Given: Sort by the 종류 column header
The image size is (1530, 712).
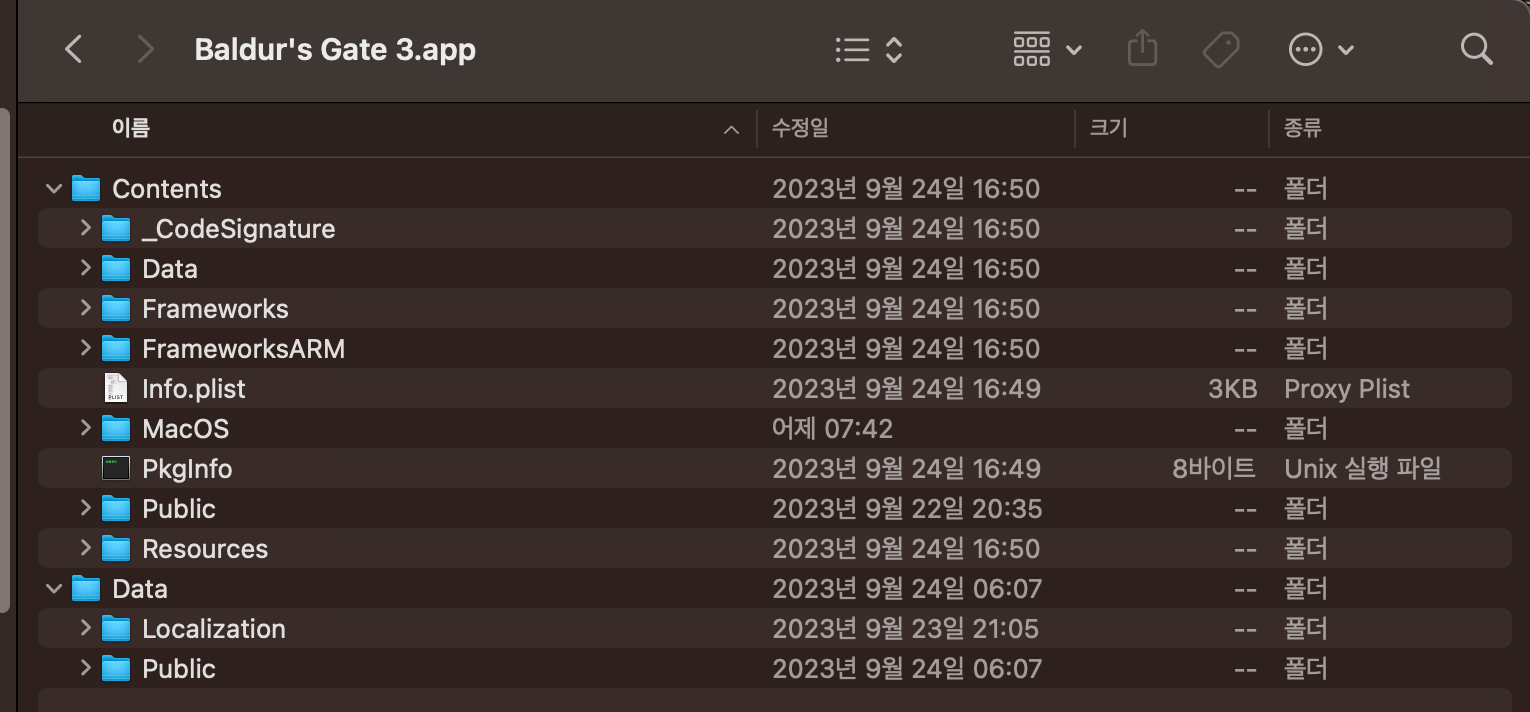Looking at the screenshot, I should pyautogui.click(x=1303, y=128).
